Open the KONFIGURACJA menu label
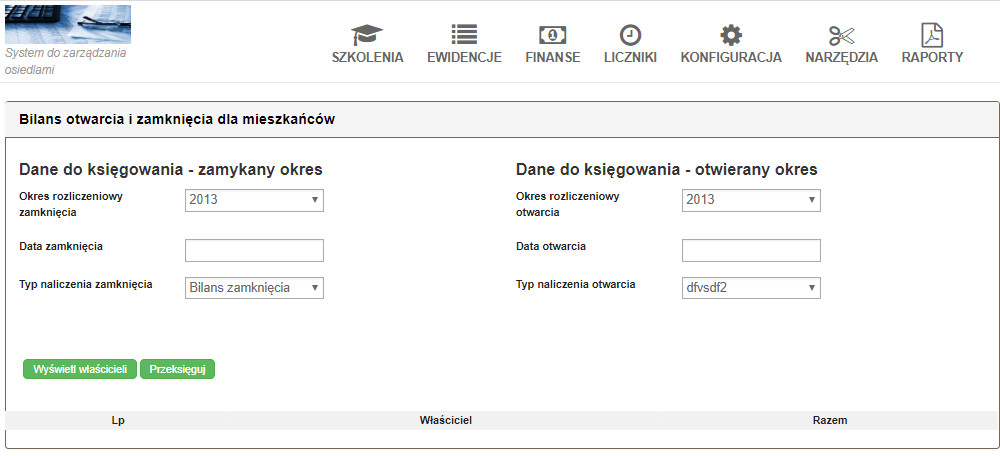The width and height of the screenshot is (1000, 456). 731,57
